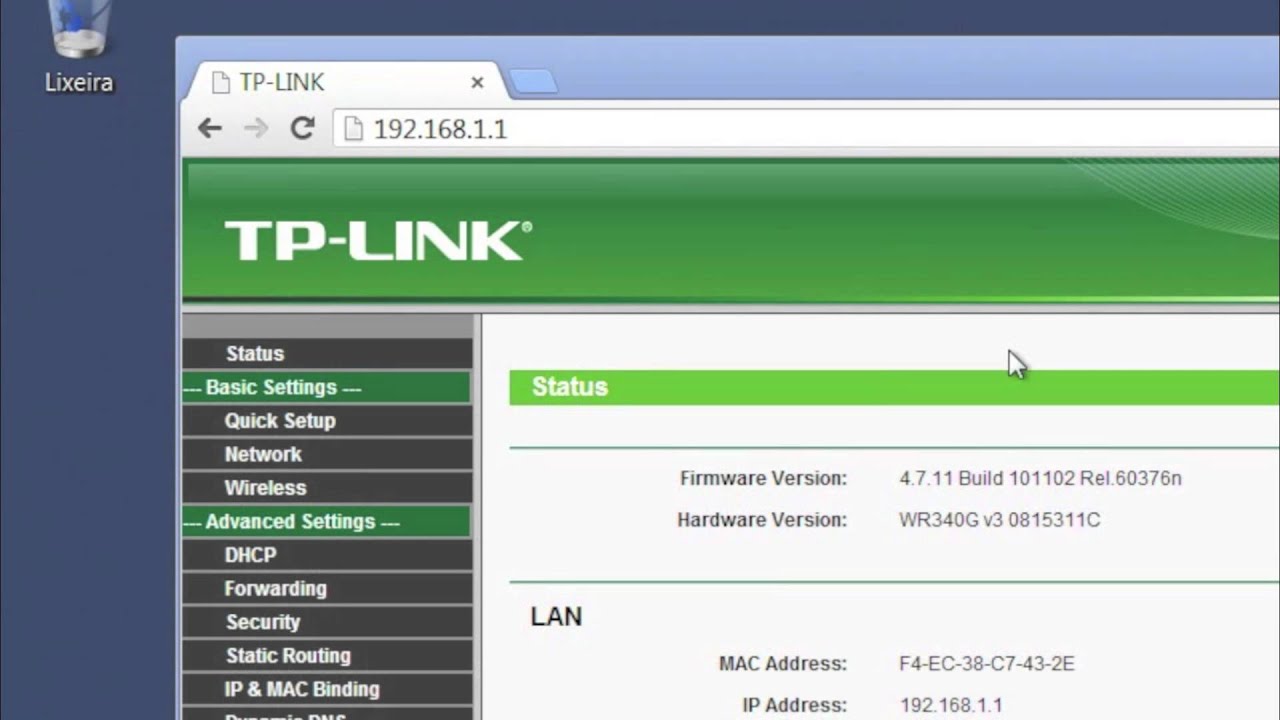This screenshot has width=1280, height=720.
Task: Click the green Status page heading
Action: pyautogui.click(x=569, y=387)
